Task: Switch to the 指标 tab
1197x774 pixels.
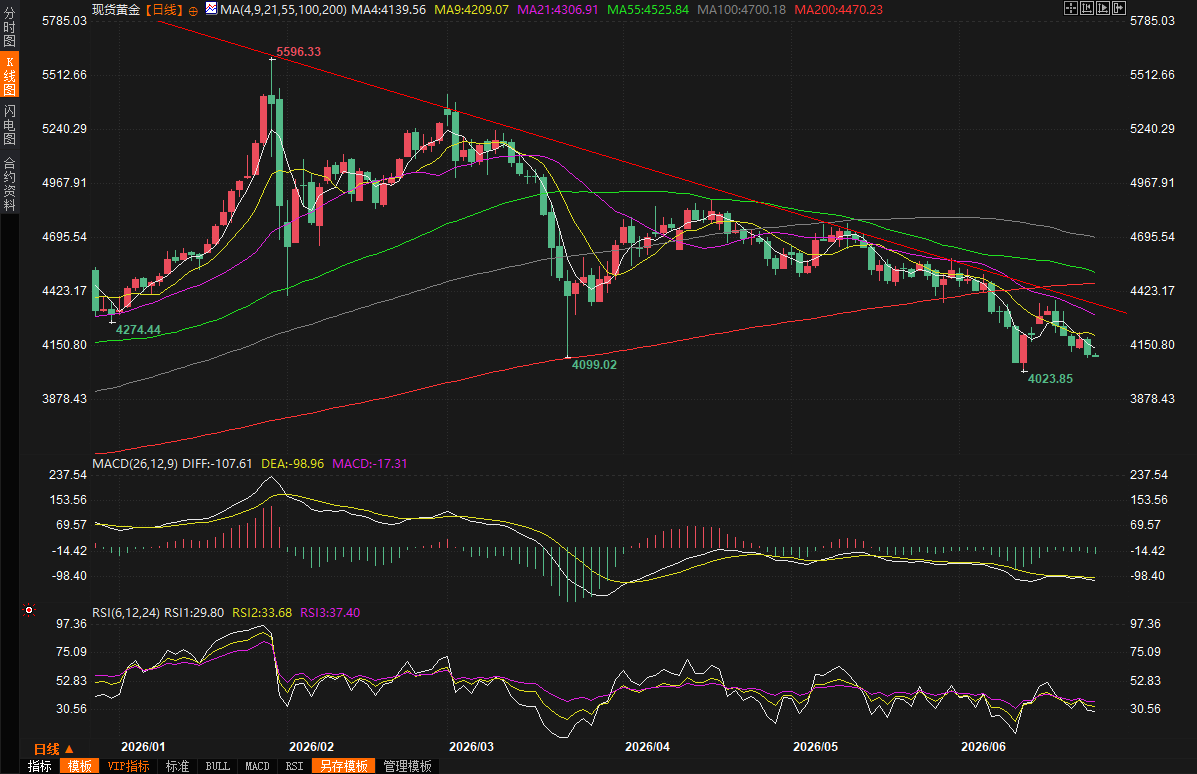Action: [40, 766]
